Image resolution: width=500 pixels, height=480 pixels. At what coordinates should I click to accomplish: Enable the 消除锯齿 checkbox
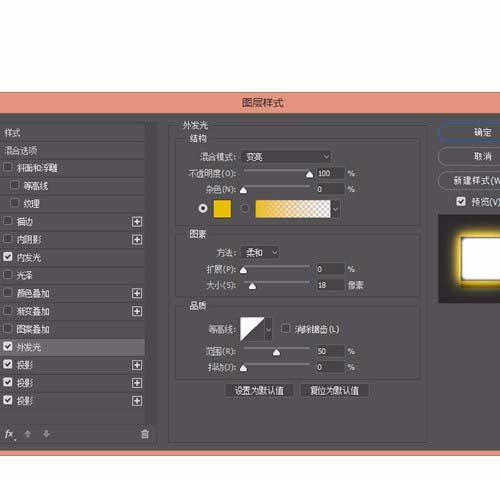pyautogui.click(x=286, y=328)
